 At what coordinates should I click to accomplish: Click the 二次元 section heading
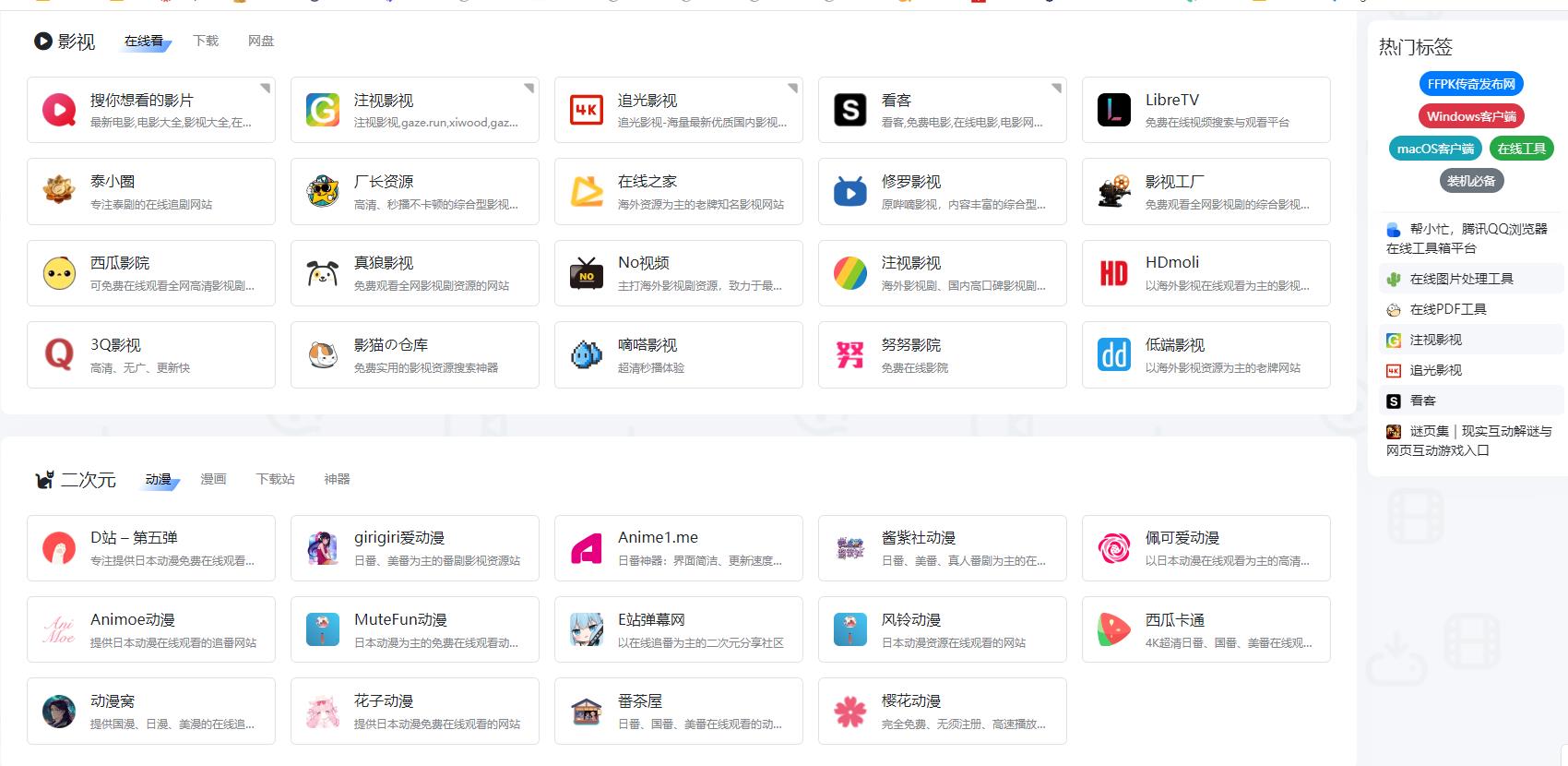pyautogui.click(x=89, y=480)
